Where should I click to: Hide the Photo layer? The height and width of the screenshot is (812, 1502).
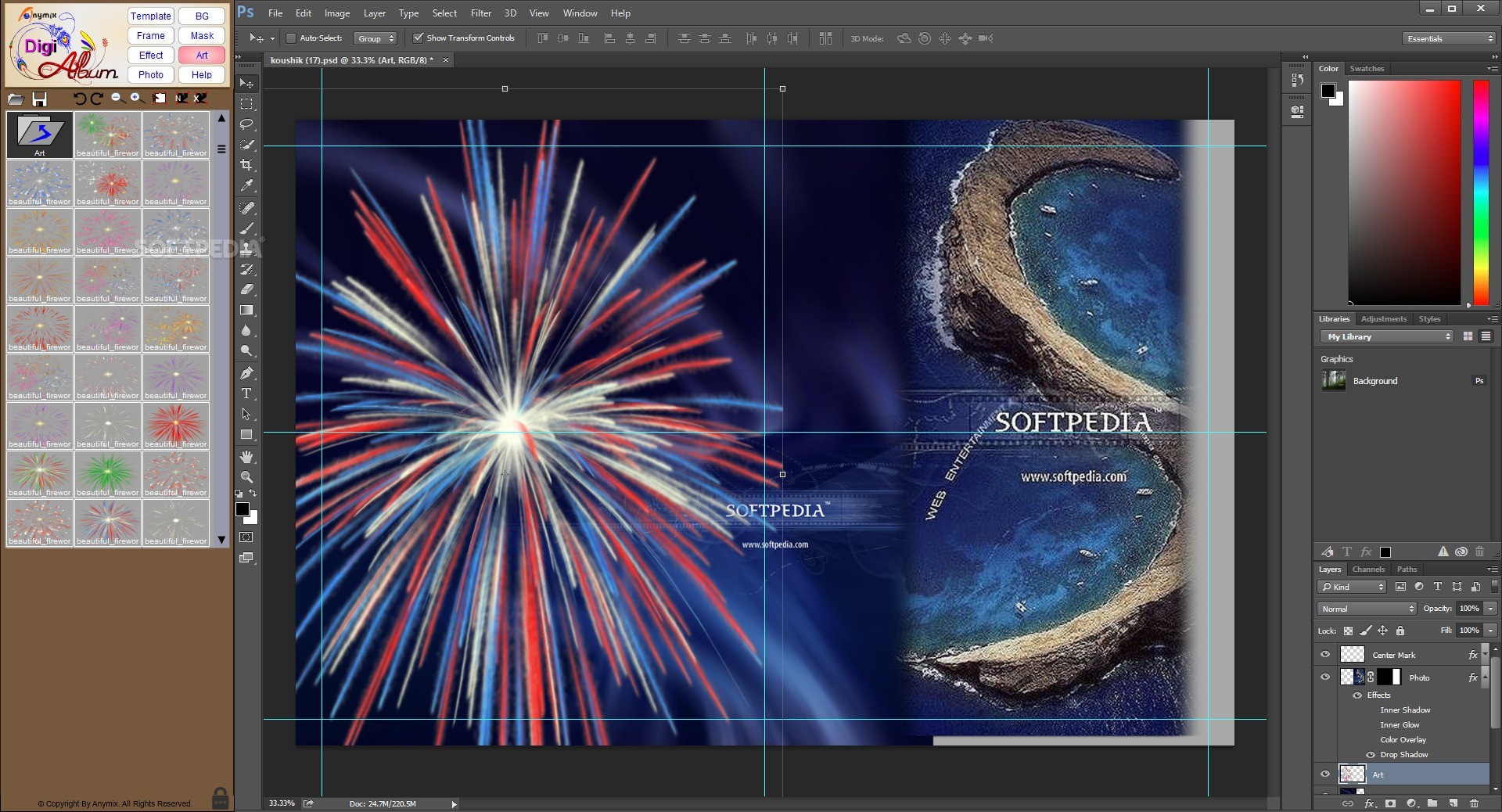[x=1325, y=677]
